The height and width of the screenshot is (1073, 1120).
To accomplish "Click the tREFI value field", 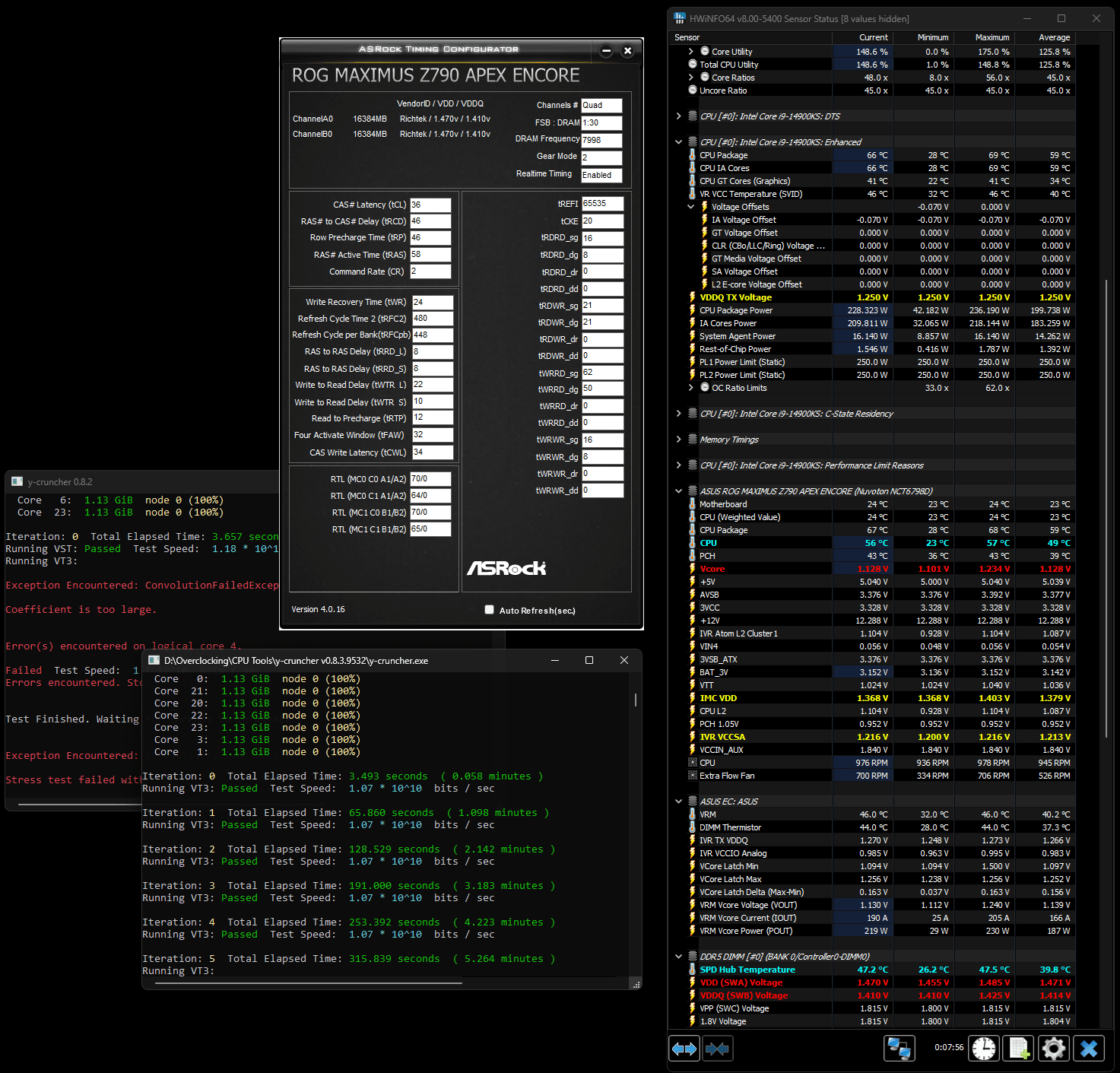I will coord(603,204).
